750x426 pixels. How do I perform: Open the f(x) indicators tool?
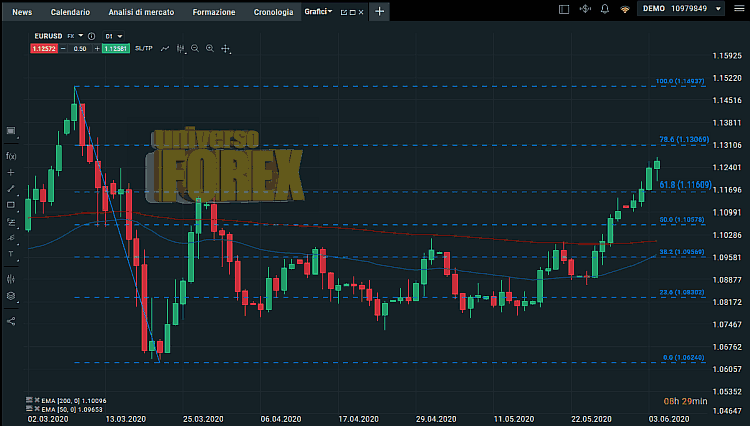(11, 156)
